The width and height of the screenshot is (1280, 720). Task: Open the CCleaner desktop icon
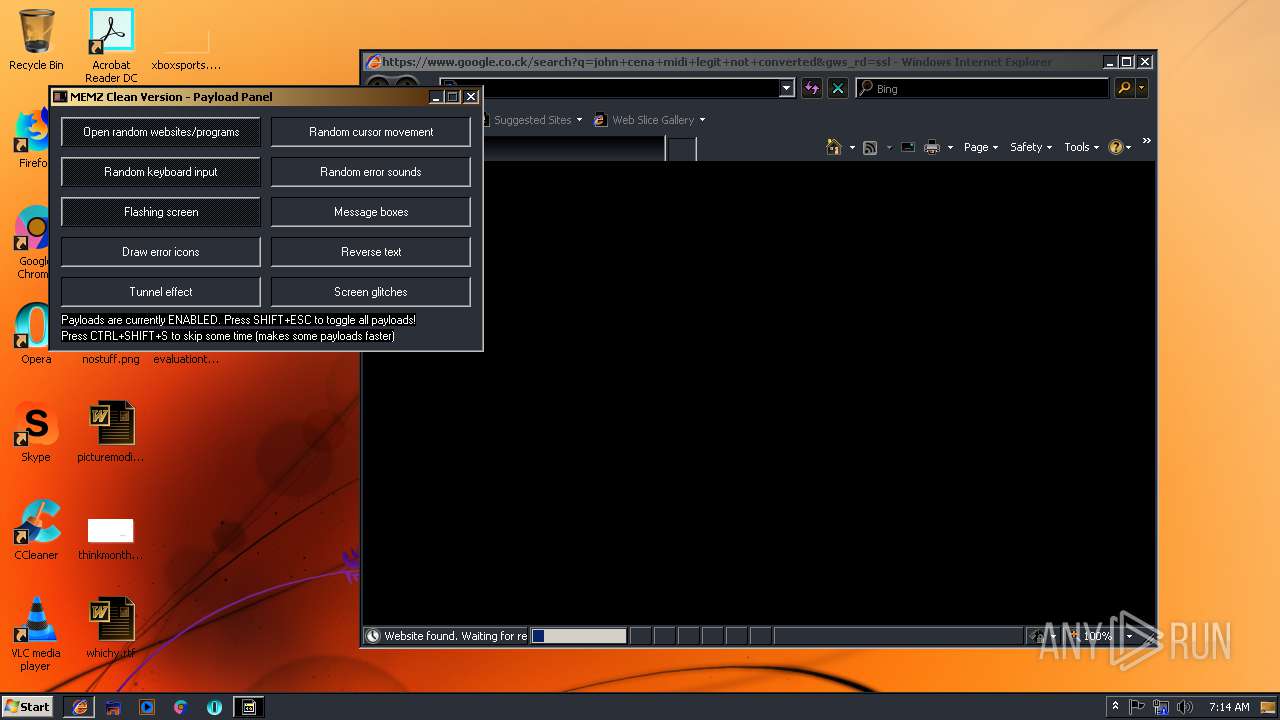click(36, 530)
